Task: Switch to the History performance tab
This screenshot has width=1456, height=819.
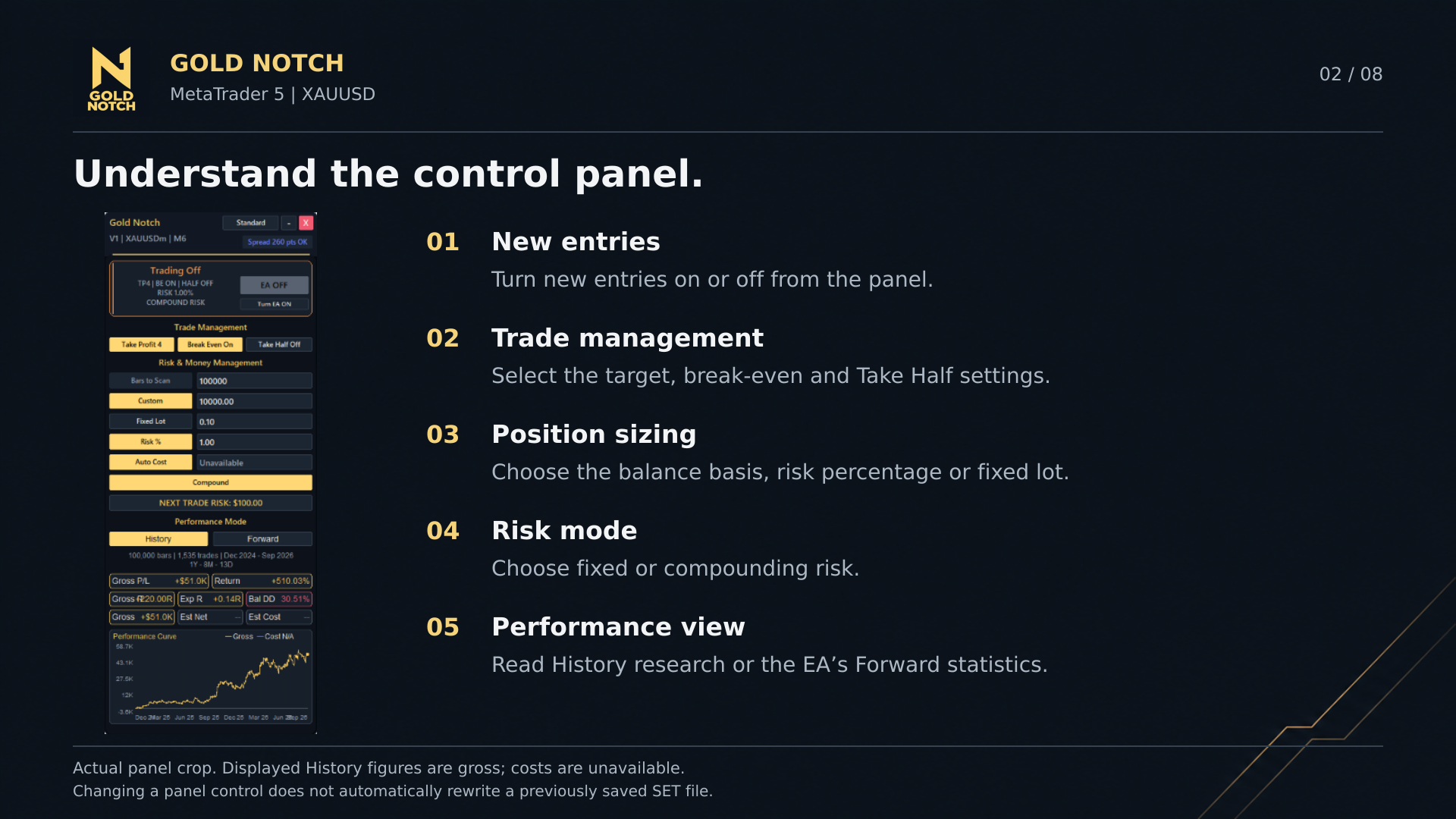Action: tap(158, 539)
